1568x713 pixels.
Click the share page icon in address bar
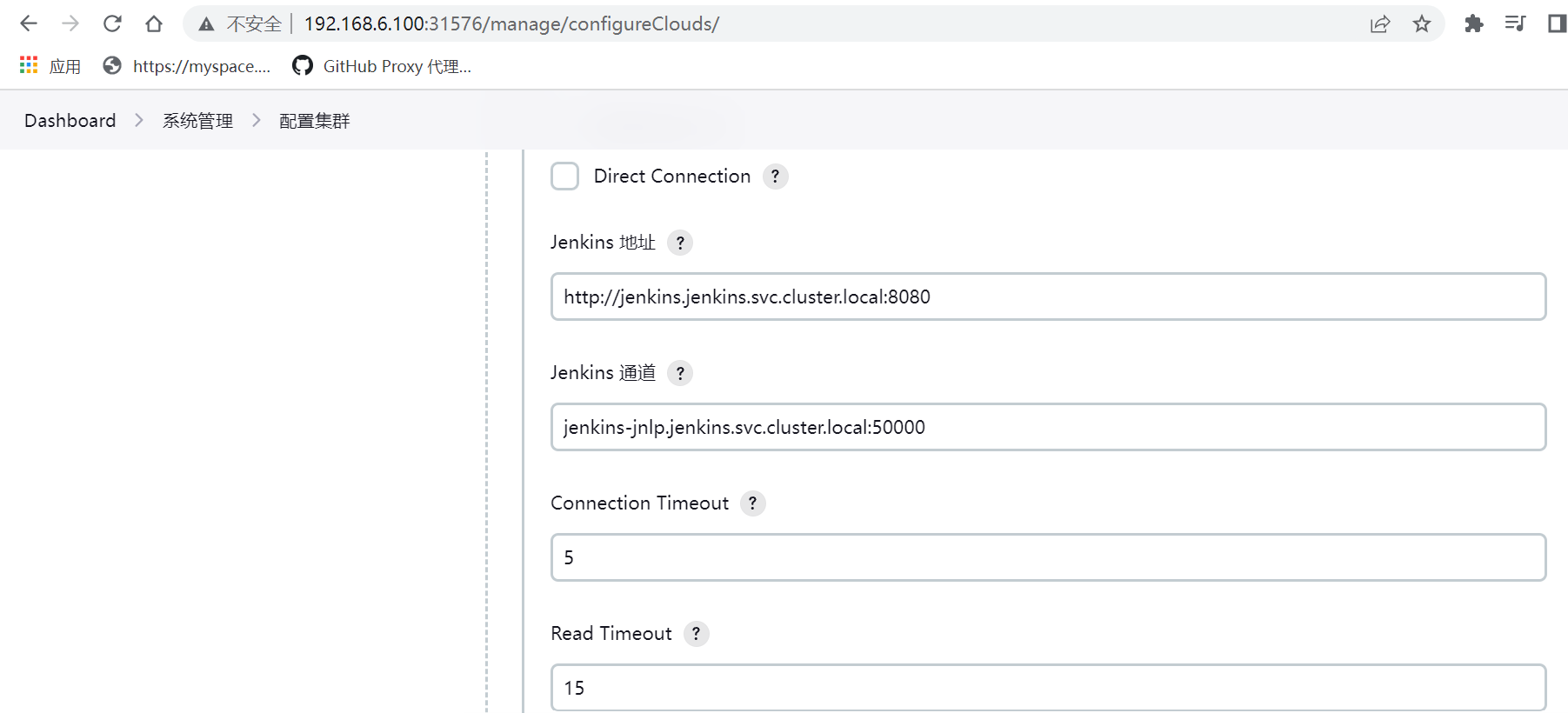[1380, 23]
